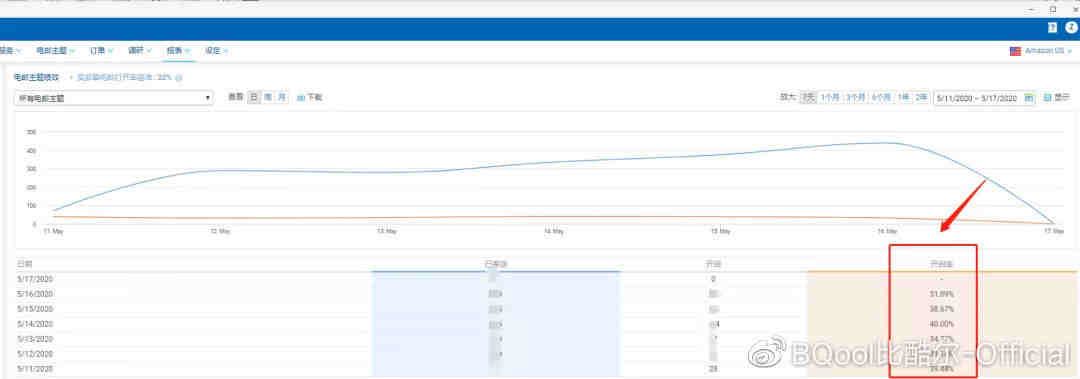1080x379 pixels.
Task: Click the round account icon in blue header
Action: [1071, 28]
